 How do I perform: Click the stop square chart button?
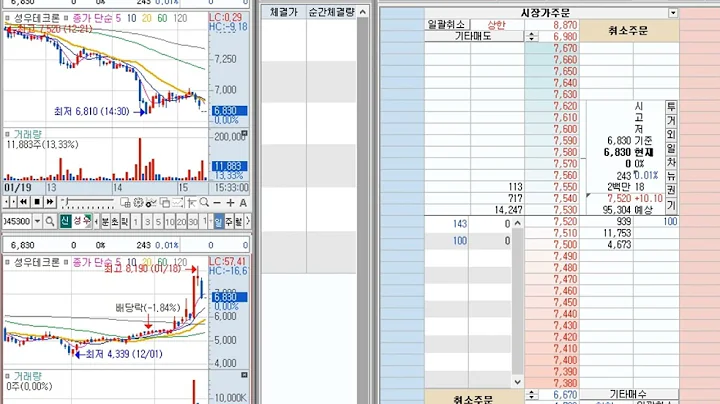pyautogui.click(x=37, y=202)
